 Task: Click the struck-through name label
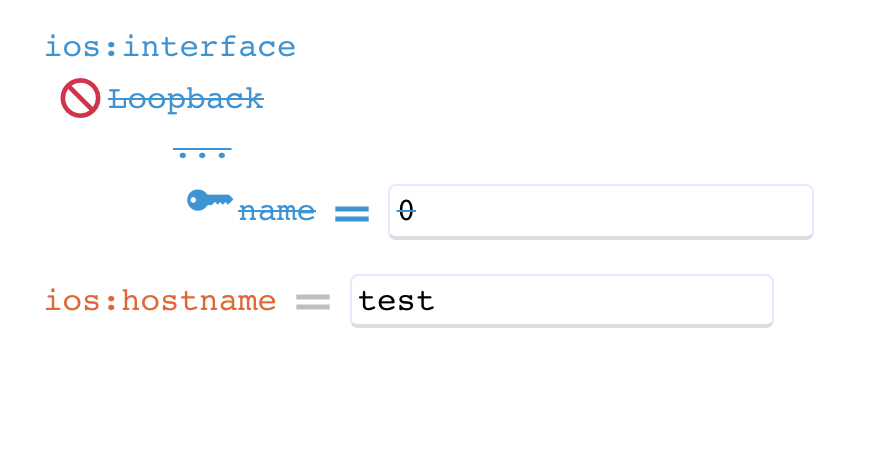tap(276, 212)
